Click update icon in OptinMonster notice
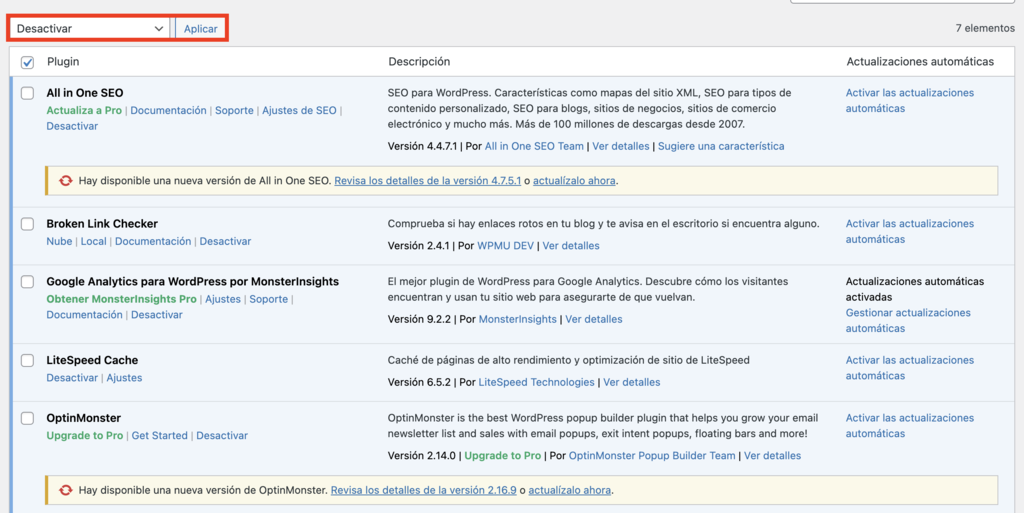Viewport: 1024px width, 513px height. pos(66,490)
